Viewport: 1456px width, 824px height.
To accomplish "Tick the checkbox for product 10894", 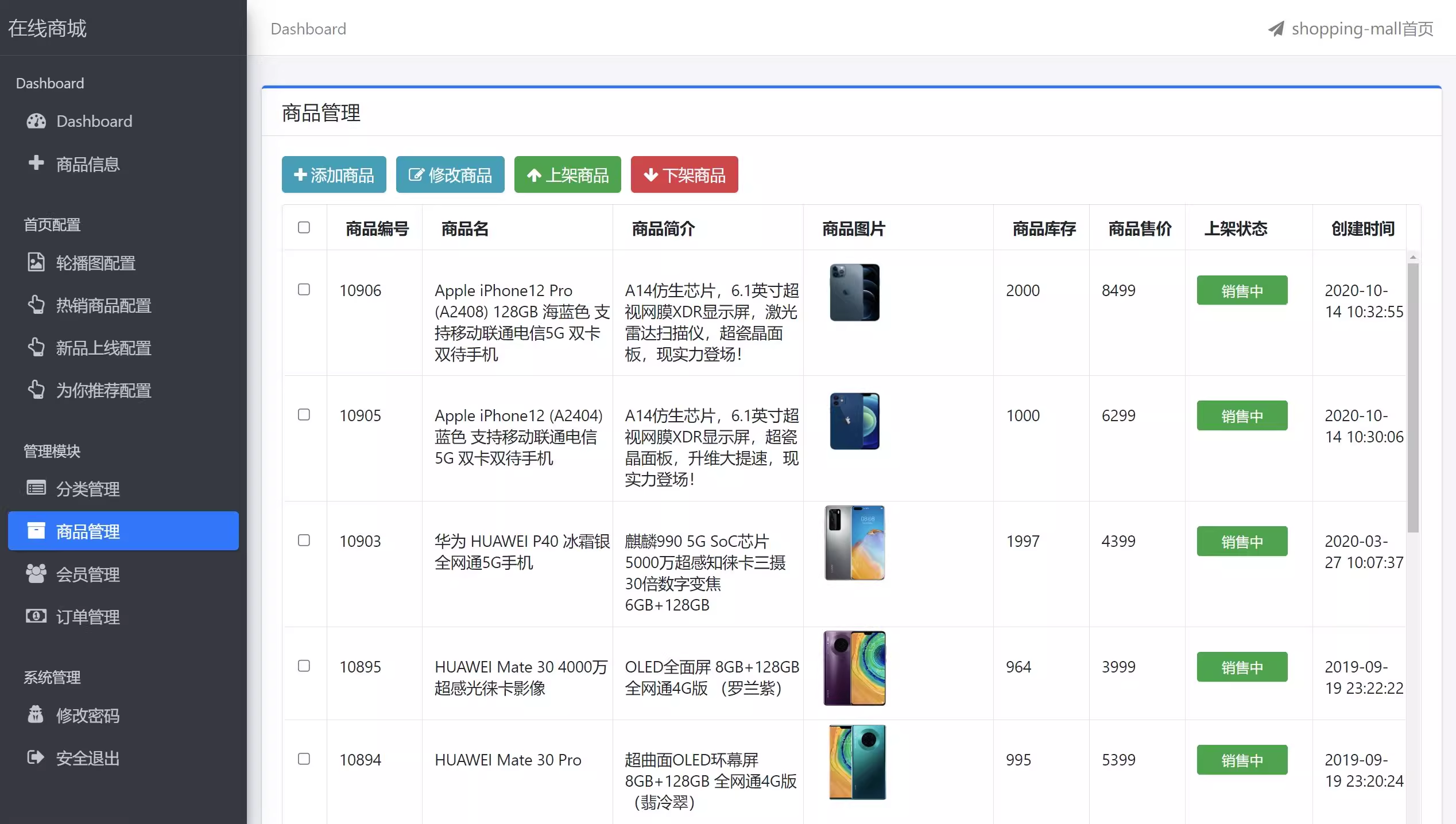I will pos(304,759).
